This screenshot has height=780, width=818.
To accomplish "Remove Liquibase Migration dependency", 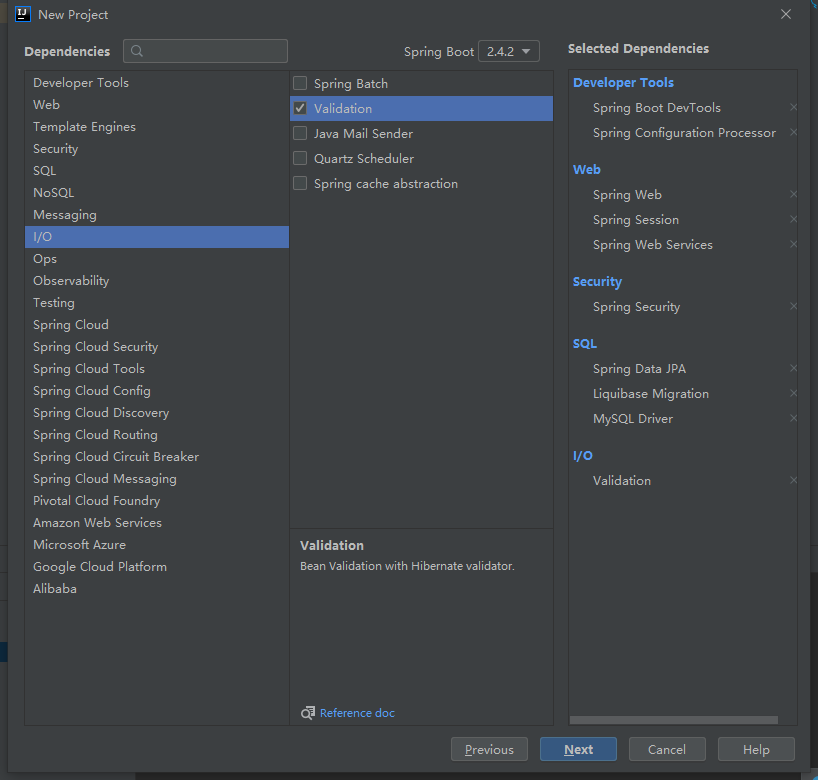I will (793, 394).
